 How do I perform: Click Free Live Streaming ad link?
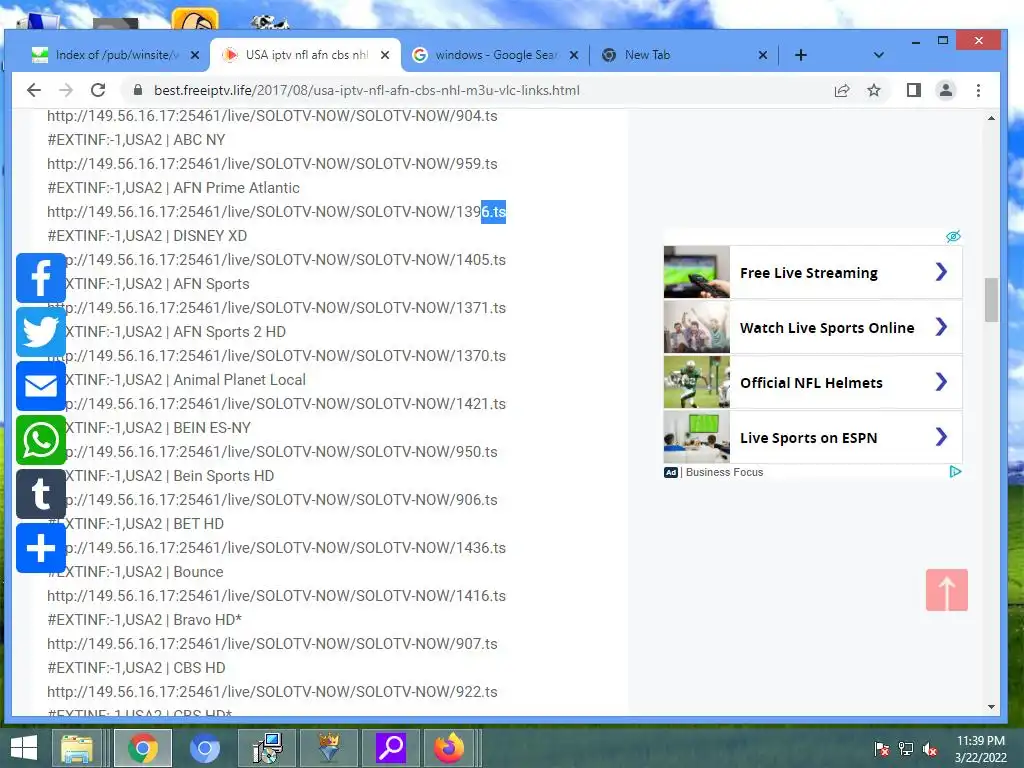808,273
